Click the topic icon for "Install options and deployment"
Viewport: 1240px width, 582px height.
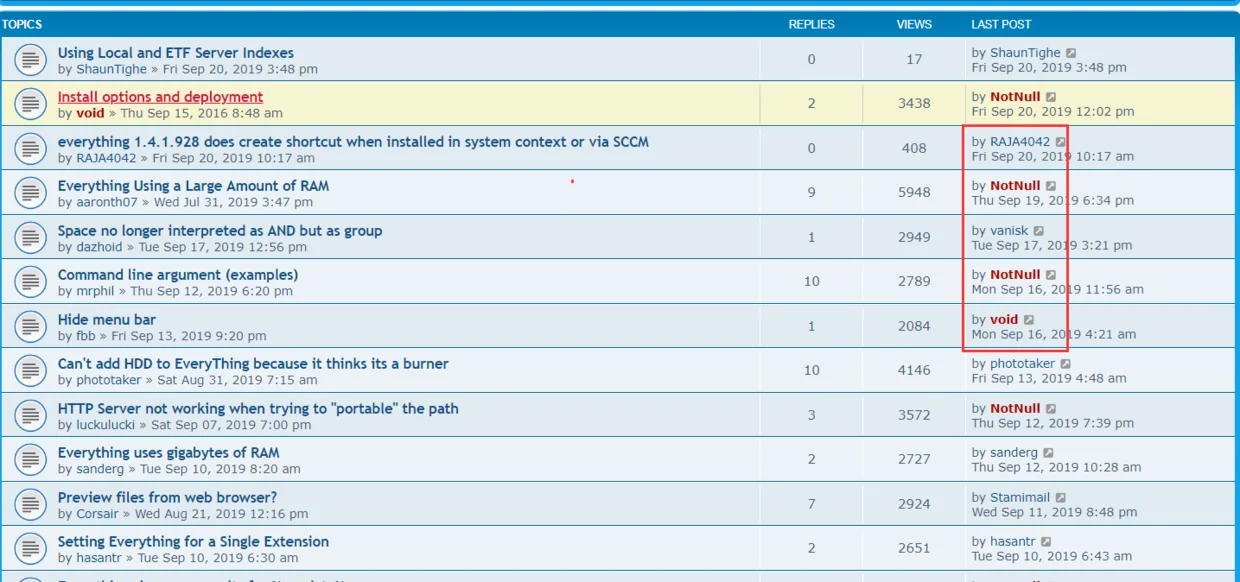pos(31,104)
